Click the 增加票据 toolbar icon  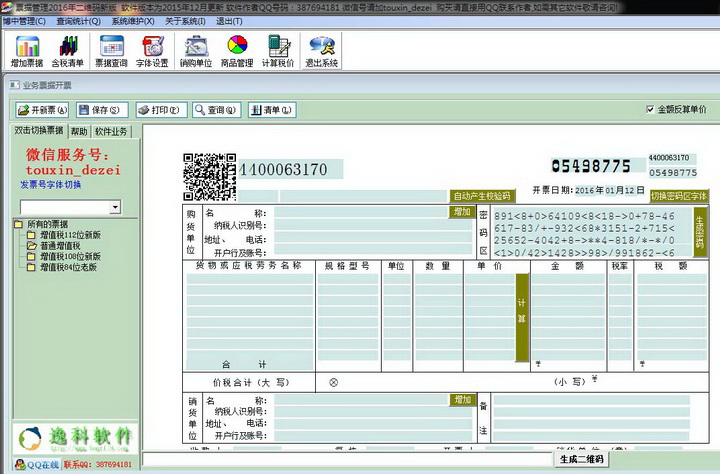pos(27,51)
